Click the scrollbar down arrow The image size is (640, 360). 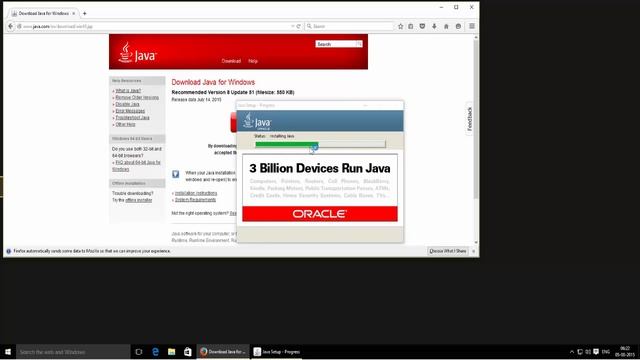point(476,243)
